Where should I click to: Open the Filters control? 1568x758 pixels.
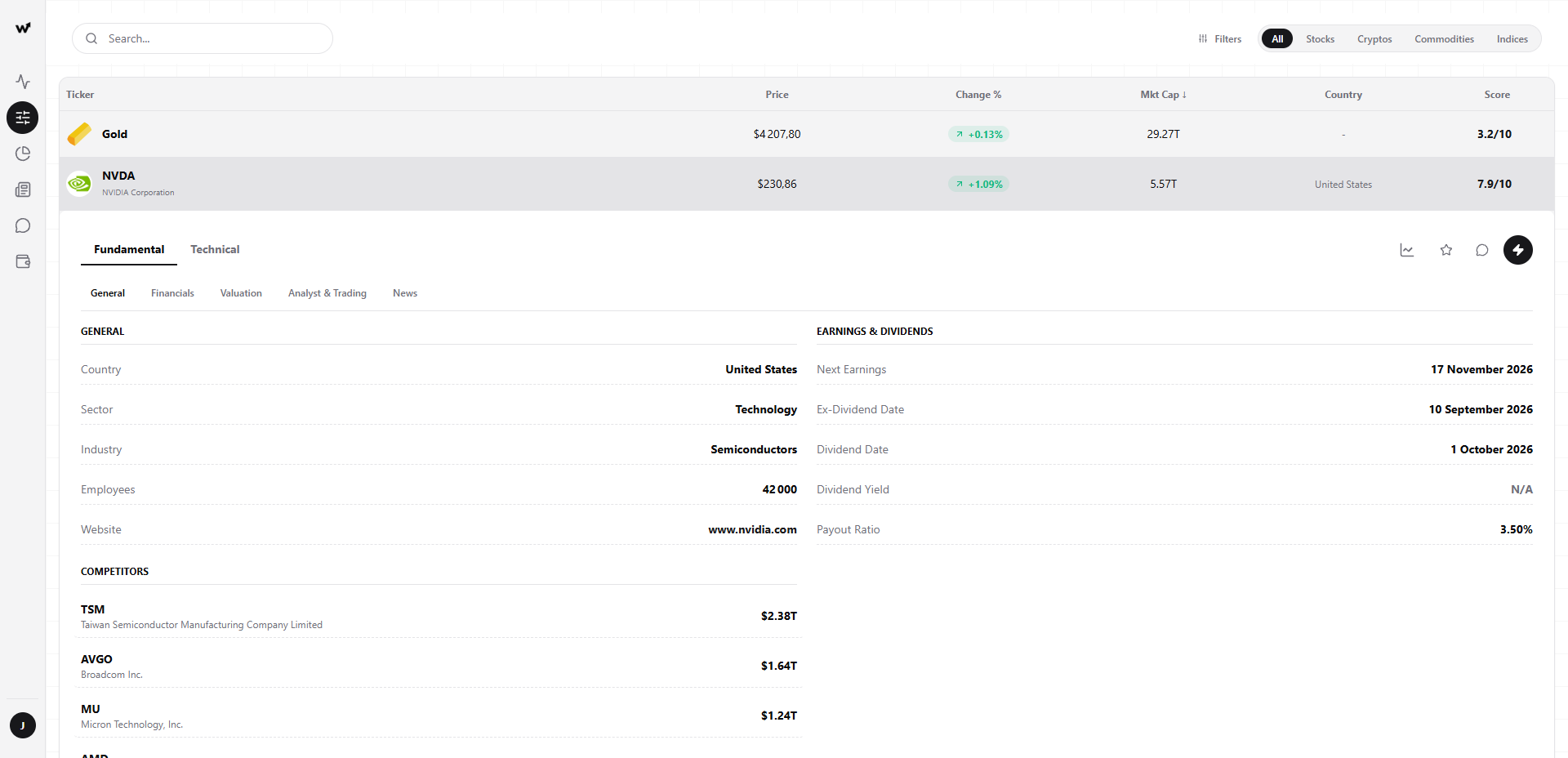1220,39
